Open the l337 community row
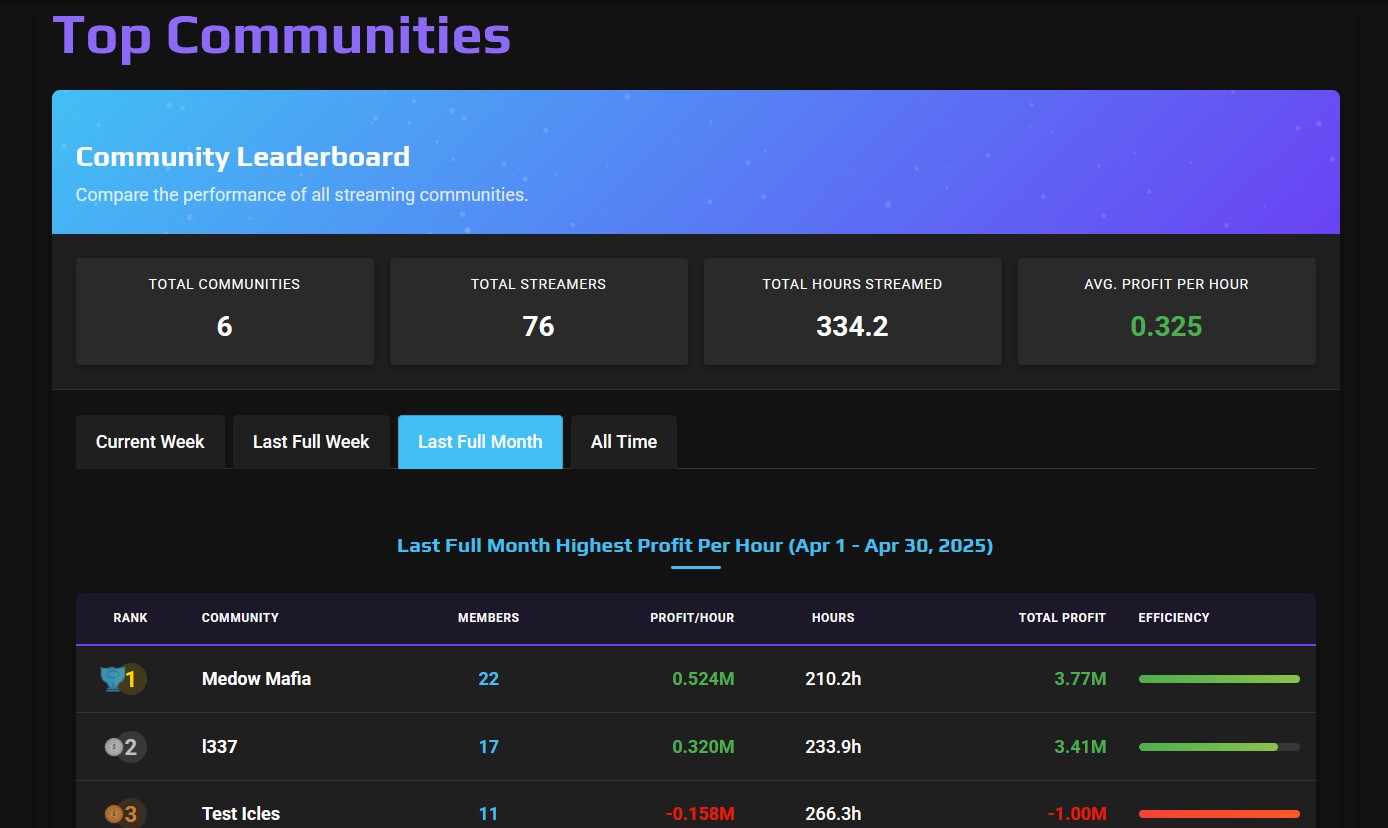 pyautogui.click(x=695, y=747)
